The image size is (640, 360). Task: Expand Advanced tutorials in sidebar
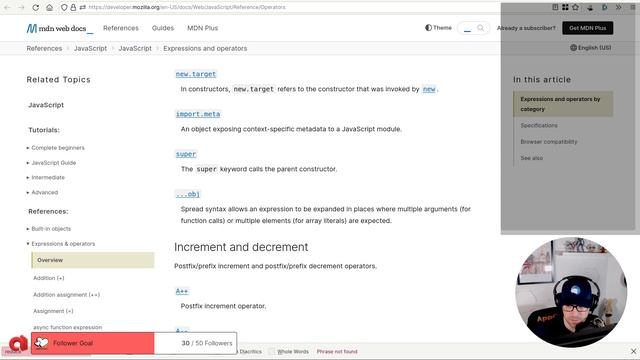tap(44, 192)
